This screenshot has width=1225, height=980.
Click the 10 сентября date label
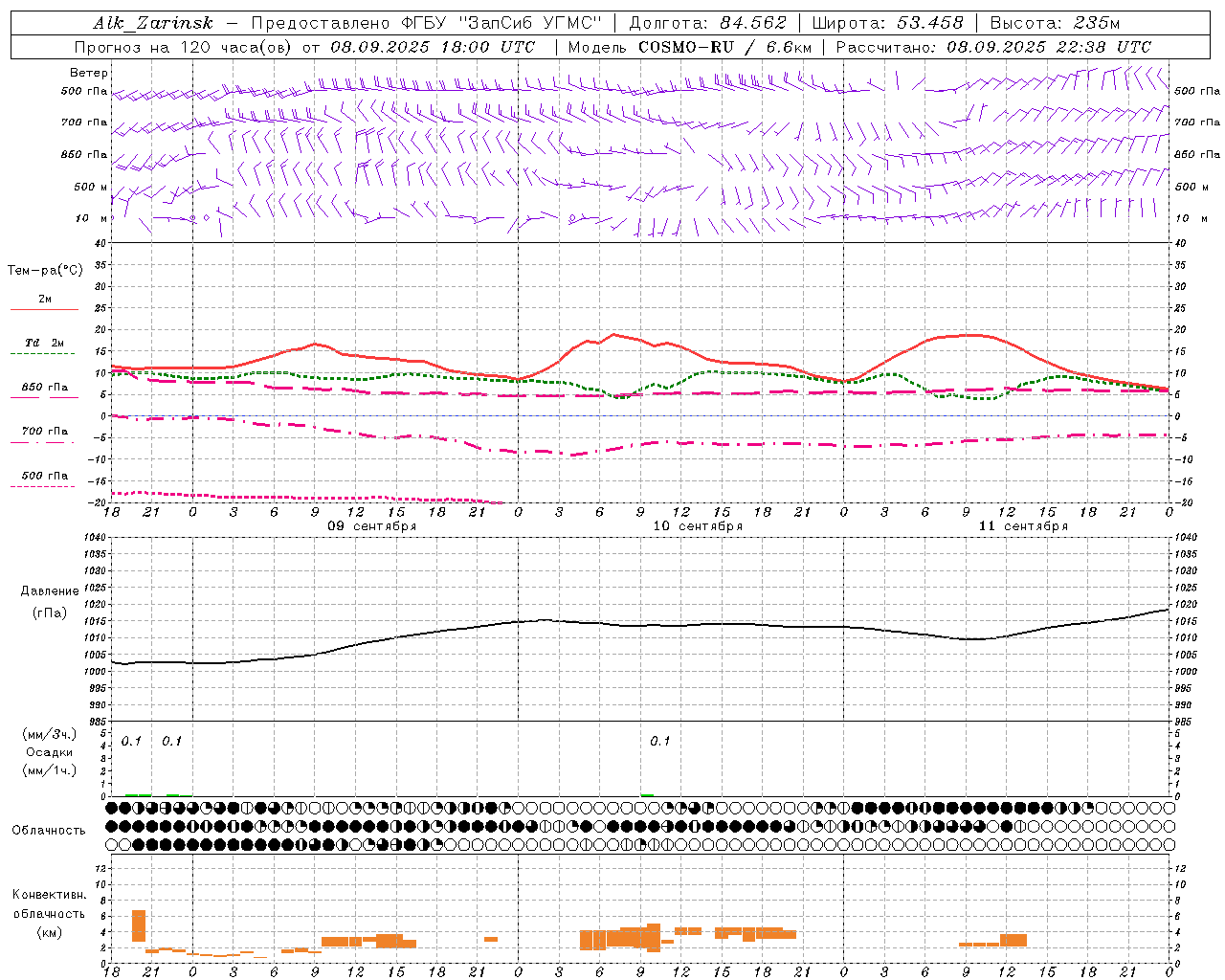coord(698,526)
